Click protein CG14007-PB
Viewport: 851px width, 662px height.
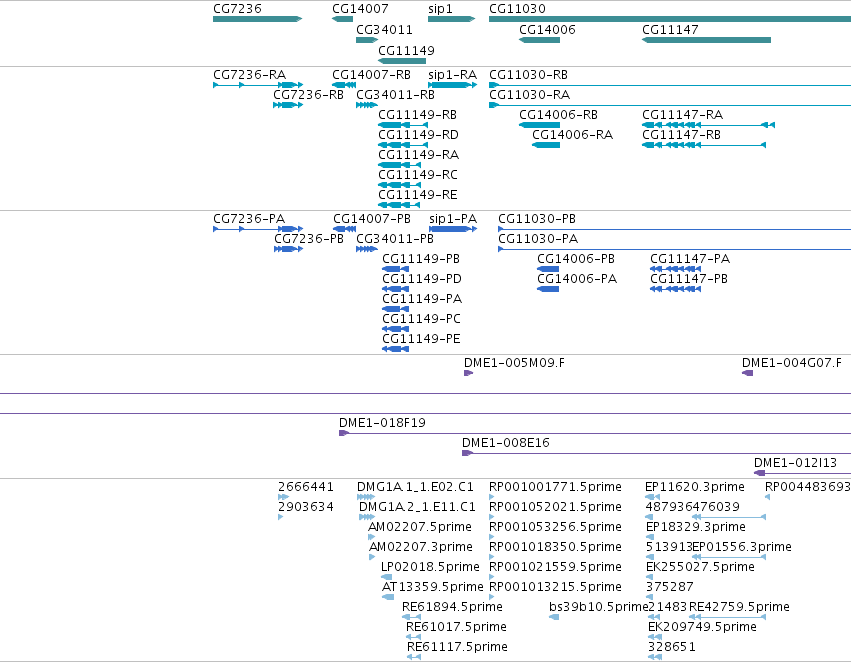(345, 229)
